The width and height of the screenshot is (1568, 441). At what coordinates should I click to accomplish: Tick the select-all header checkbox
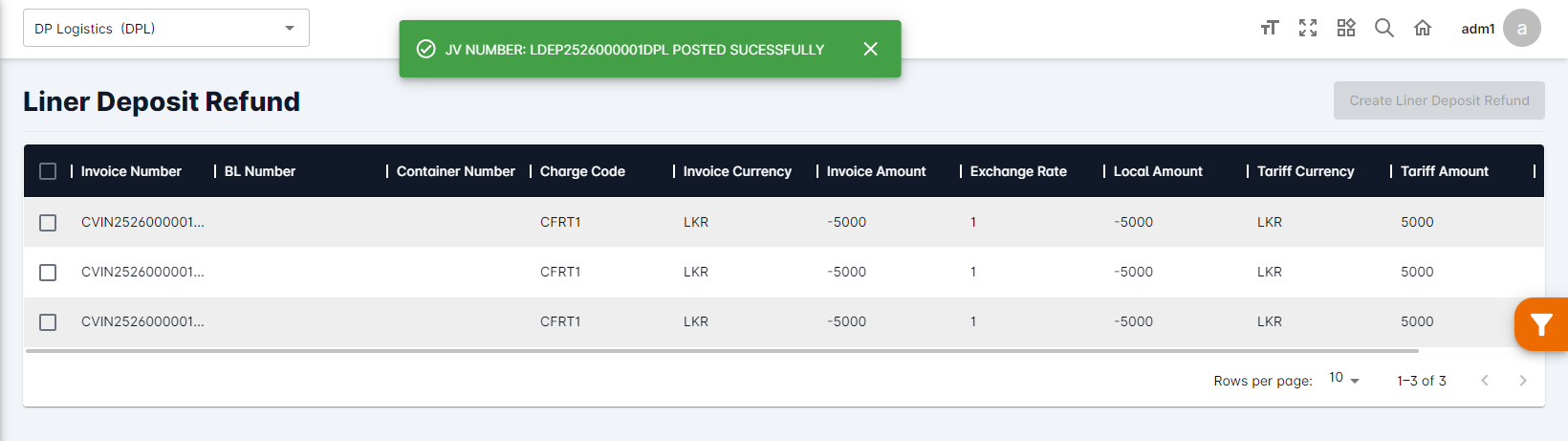(x=48, y=171)
